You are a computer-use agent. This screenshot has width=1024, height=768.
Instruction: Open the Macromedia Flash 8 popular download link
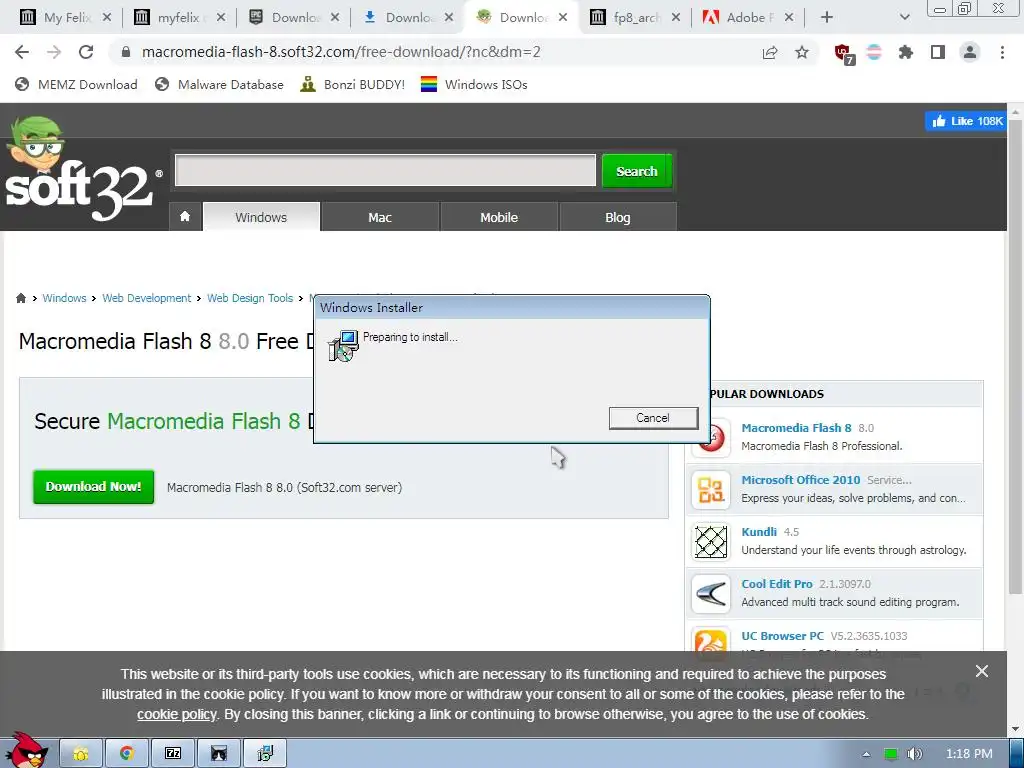click(x=796, y=428)
